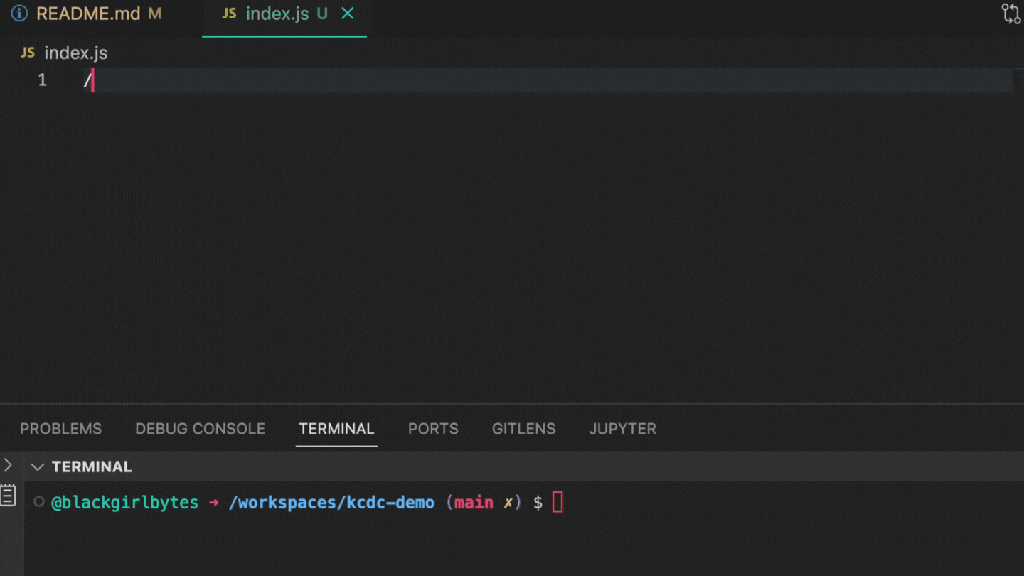Click the index.js breadcrumb label
The width and height of the screenshot is (1024, 576).
click(x=76, y=53)
